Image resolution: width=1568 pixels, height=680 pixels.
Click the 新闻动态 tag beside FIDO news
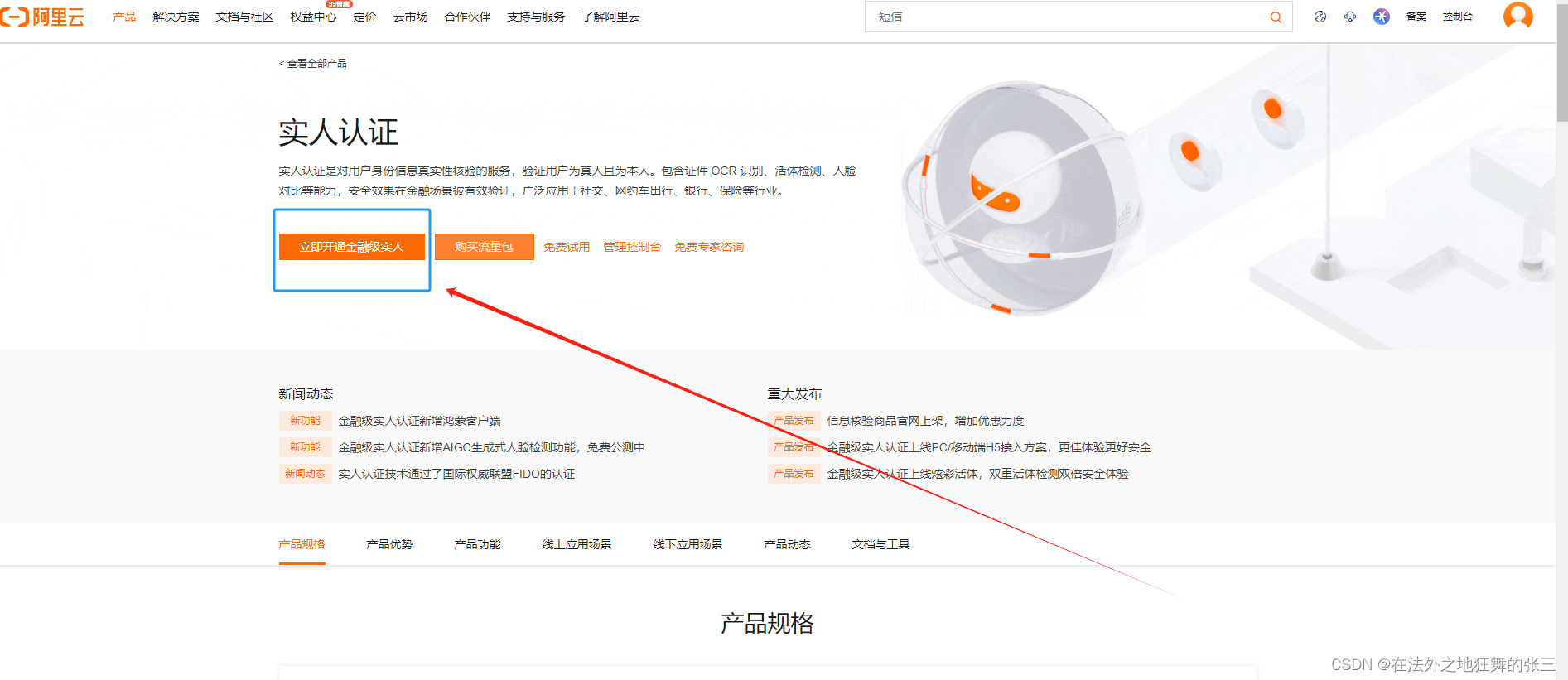(305, 474)
